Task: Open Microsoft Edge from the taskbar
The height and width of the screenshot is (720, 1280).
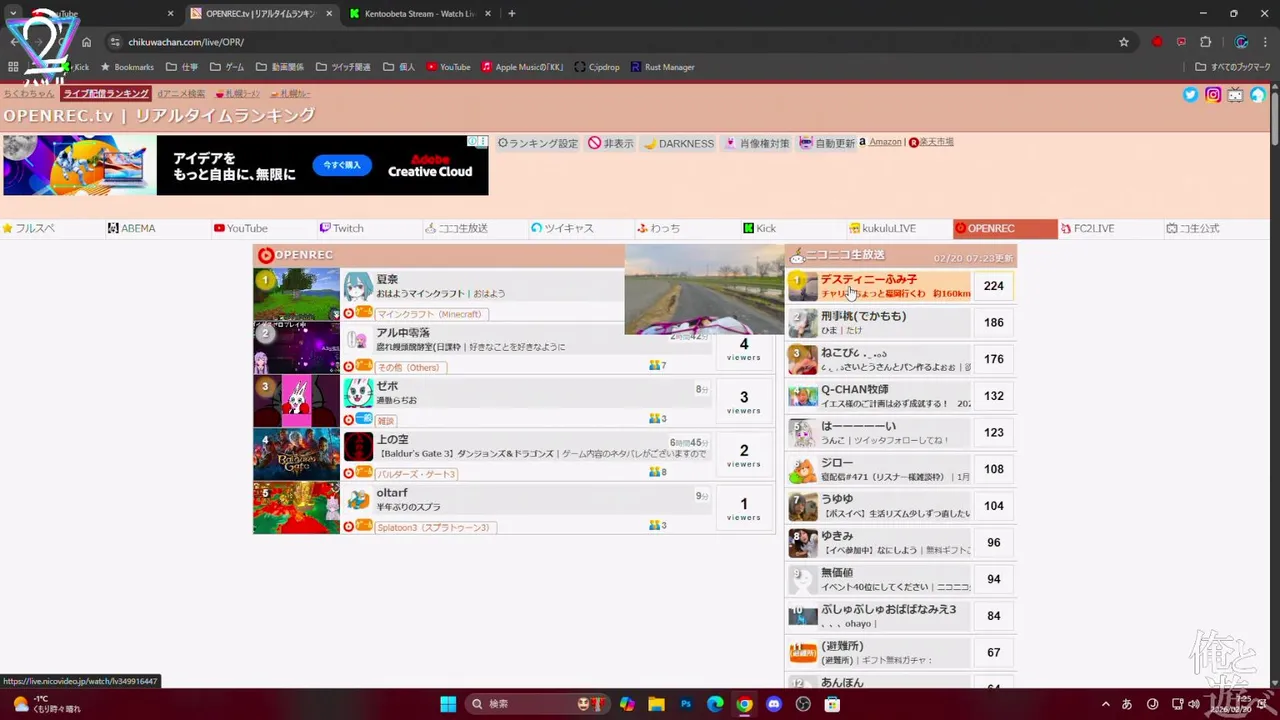Action: click(x=715, y=704)
